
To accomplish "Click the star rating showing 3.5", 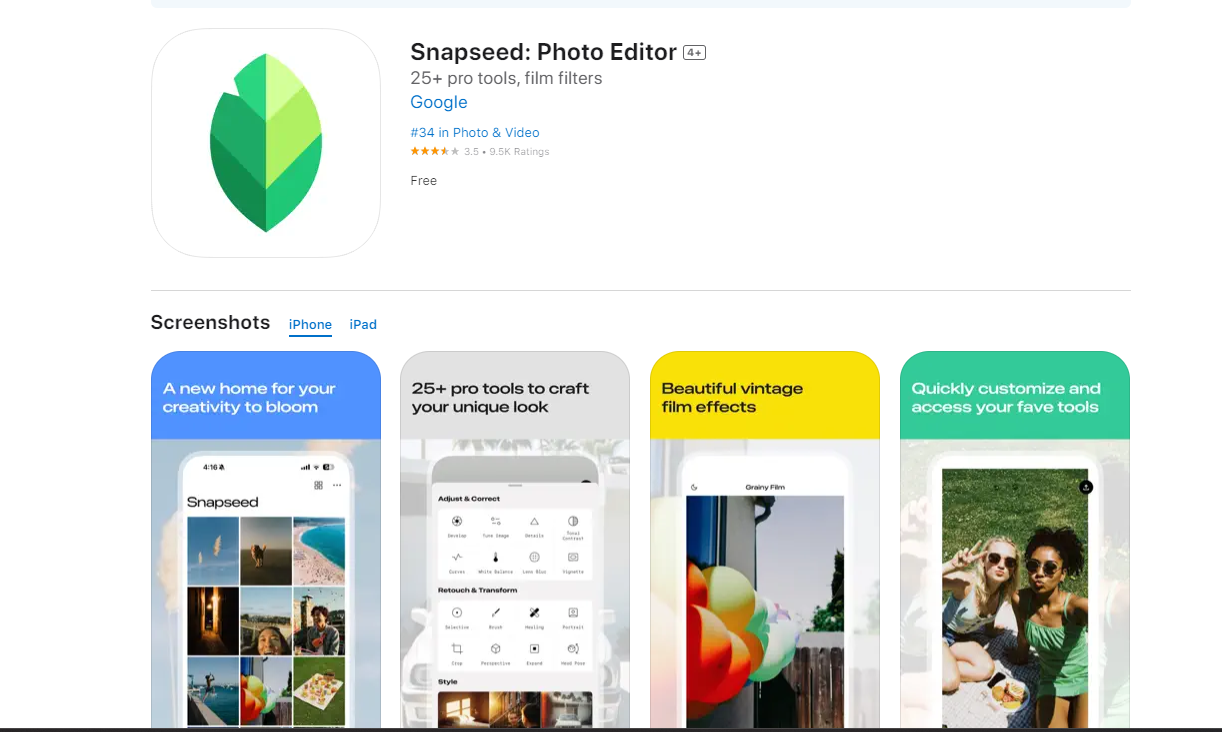I will 435,152.
